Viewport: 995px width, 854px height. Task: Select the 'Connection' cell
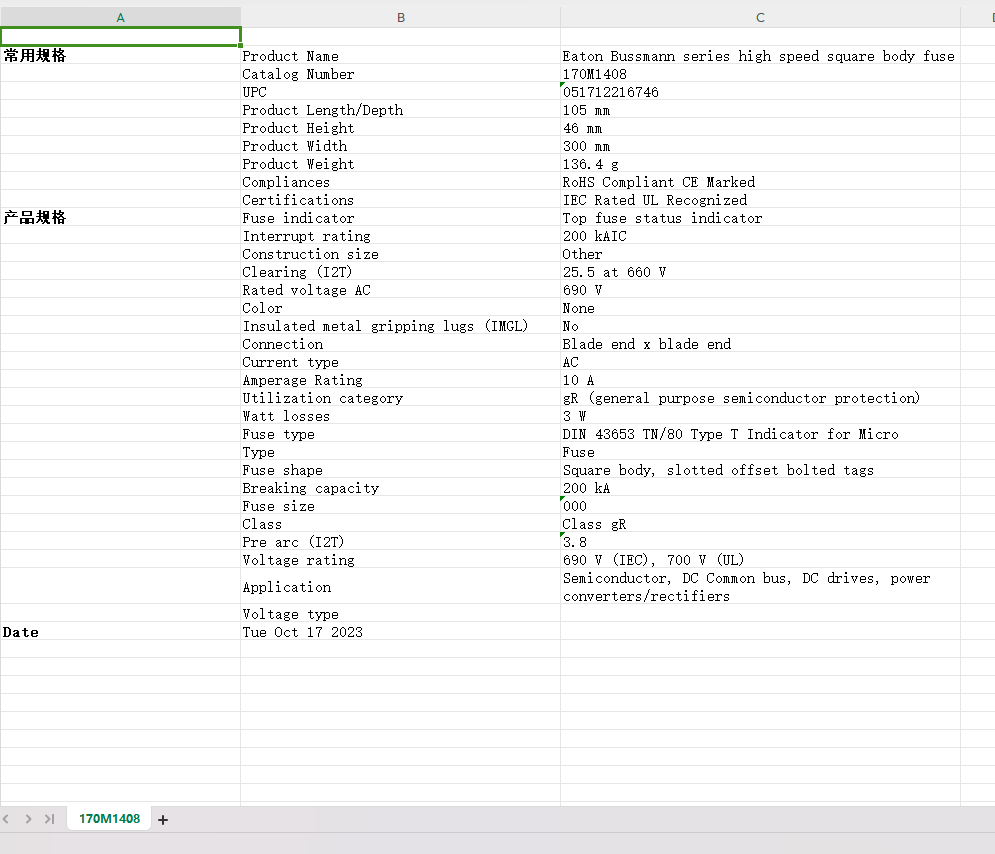pyautogui.click(x=400, y=344)
